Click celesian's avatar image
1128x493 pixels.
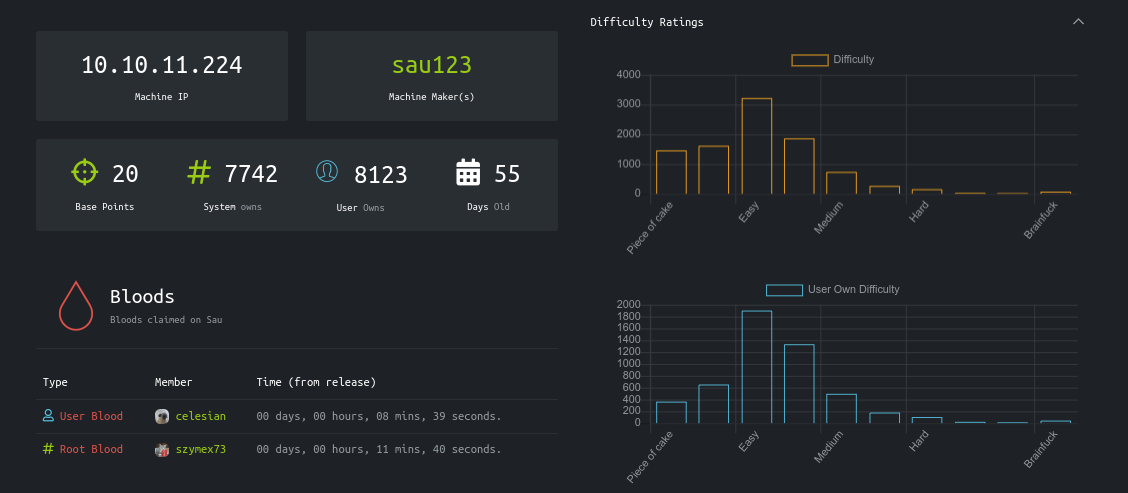(x=162, y=416)
